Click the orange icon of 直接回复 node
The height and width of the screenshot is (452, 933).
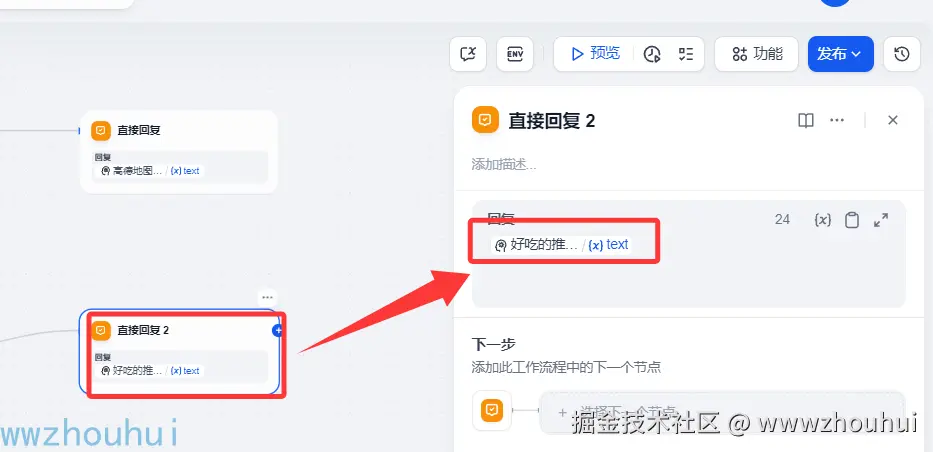pyautogui.click(x=101, y=130)
